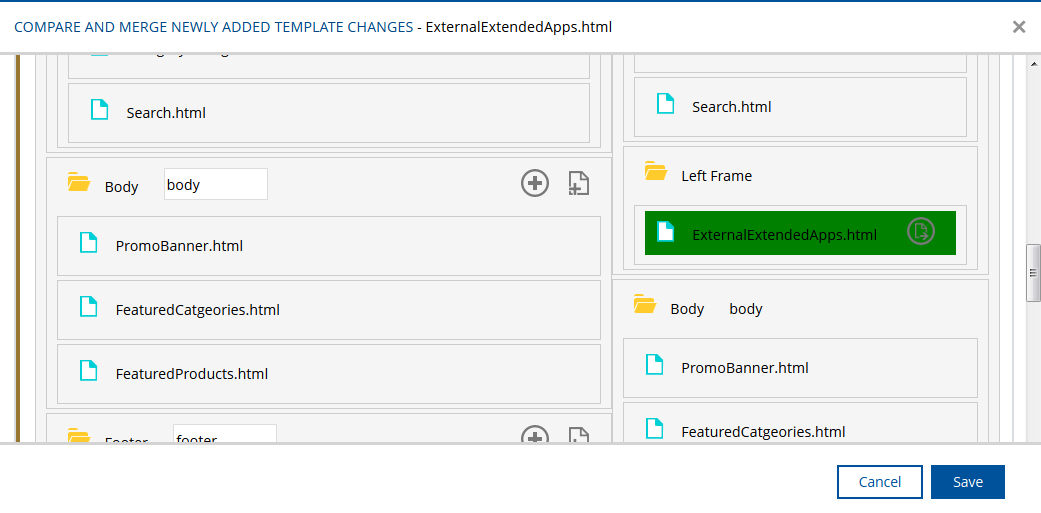Select left FeaturedCatgeories.html item
This screenshot has width=1041, height=513.
(x=197, y=310)
